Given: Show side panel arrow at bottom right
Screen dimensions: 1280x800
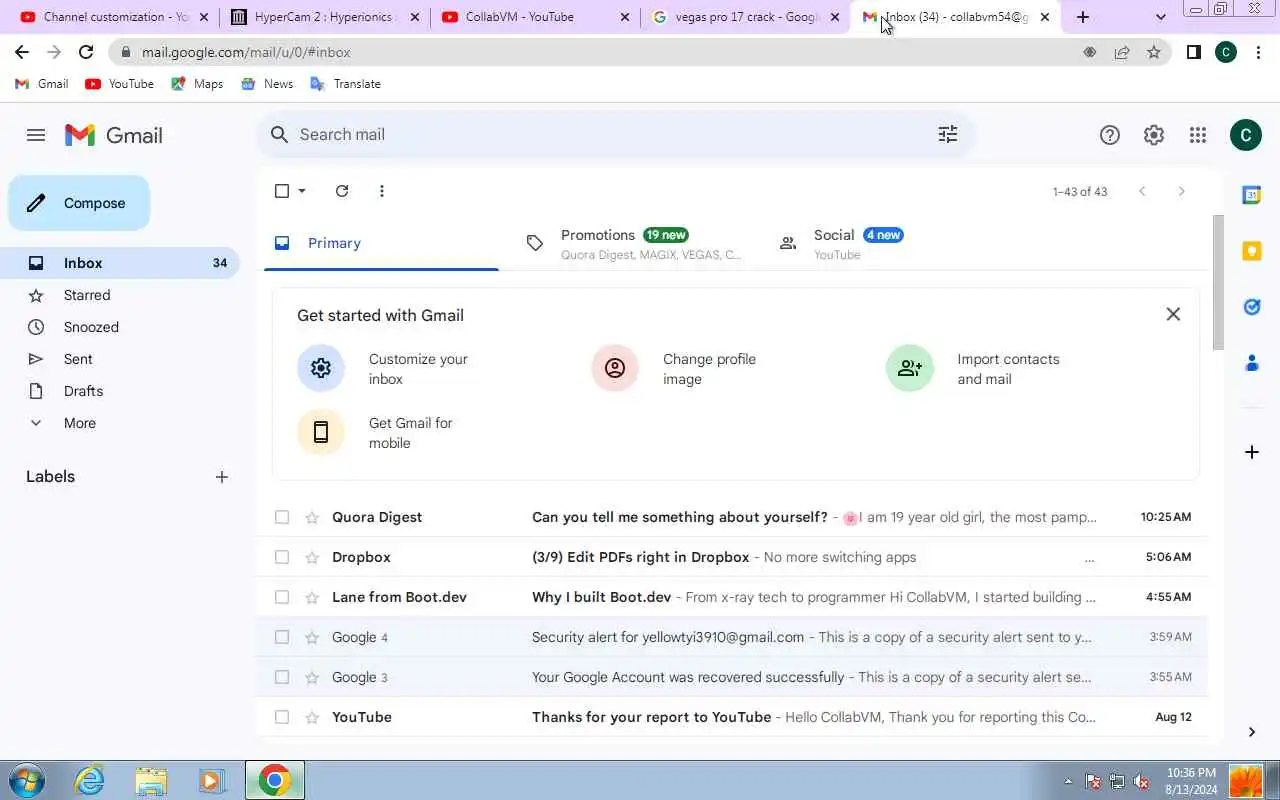Looking at the screenshot, I should 1251,732.
